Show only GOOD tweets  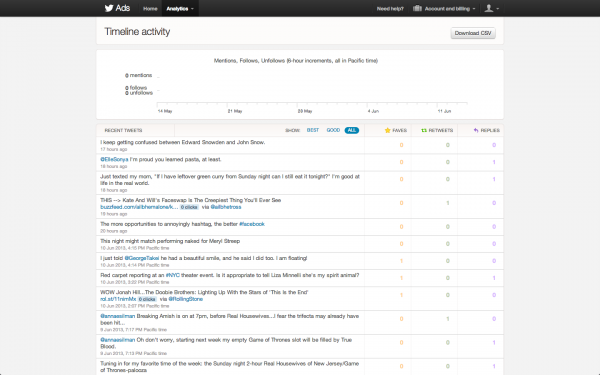point(333,130)
